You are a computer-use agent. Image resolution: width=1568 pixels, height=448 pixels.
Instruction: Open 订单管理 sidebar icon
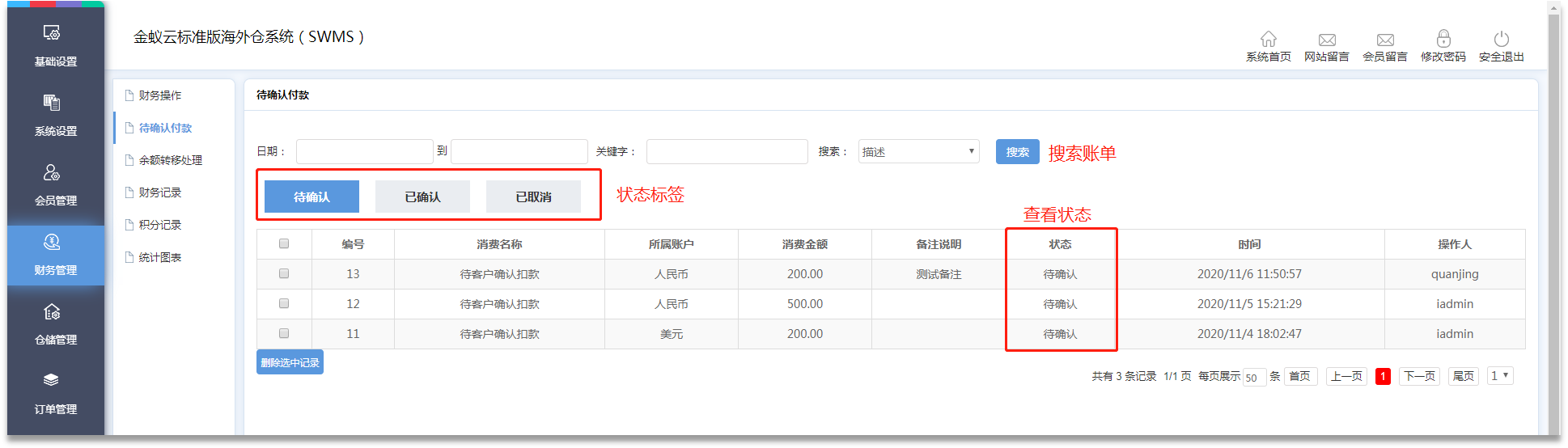click(x=52, y=381)
